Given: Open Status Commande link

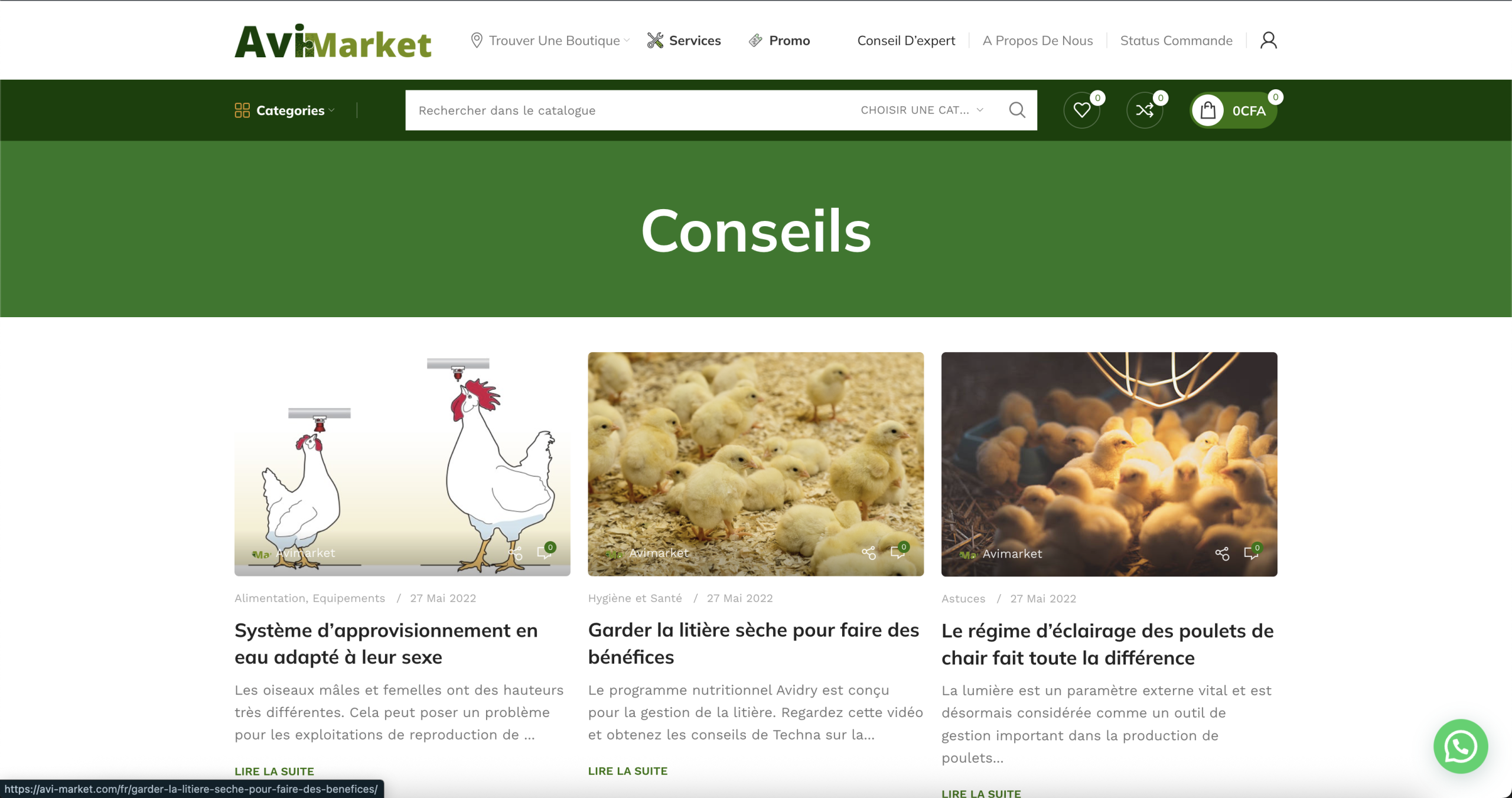Looking at the screenshot, I should (x=1176, y=40).
